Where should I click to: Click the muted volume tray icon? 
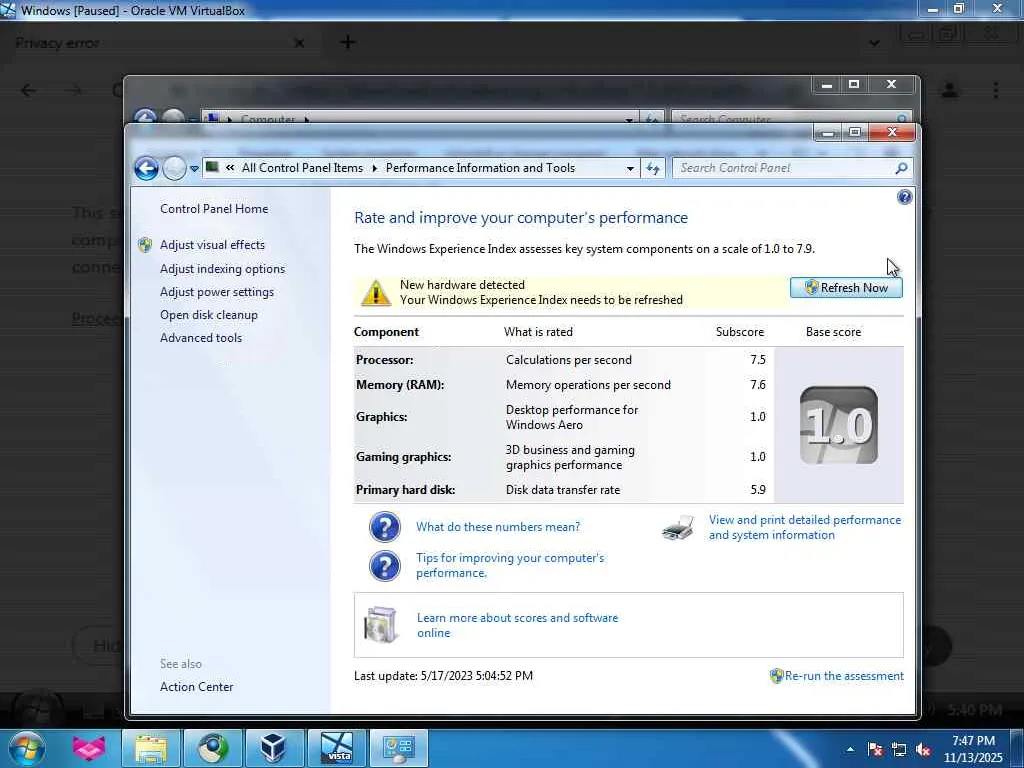pos(923,749)
